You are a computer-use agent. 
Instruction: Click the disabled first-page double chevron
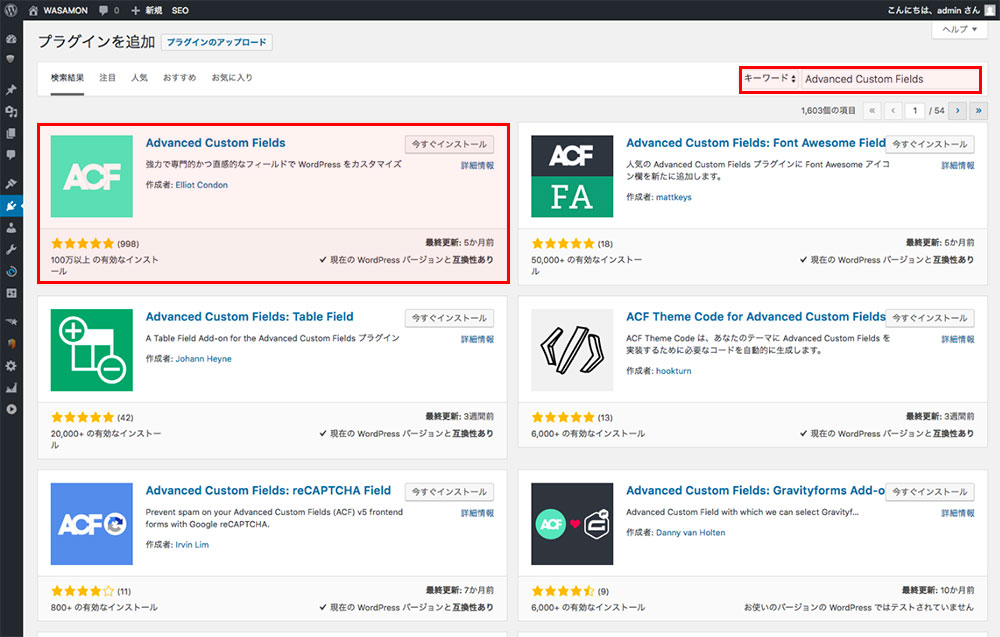pos(872,110)
